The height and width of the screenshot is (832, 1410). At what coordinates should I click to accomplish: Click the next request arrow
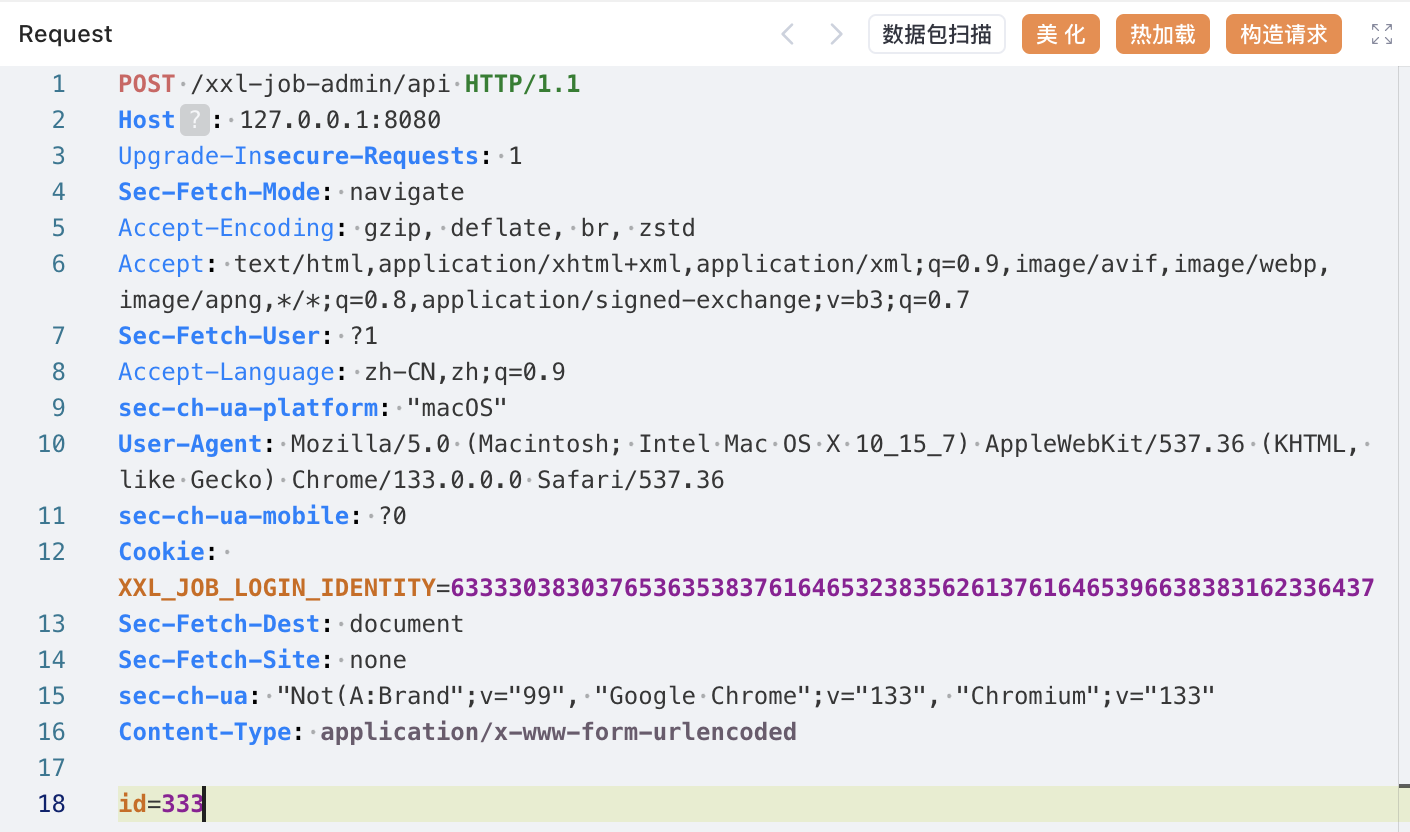(x=836, y=34)
